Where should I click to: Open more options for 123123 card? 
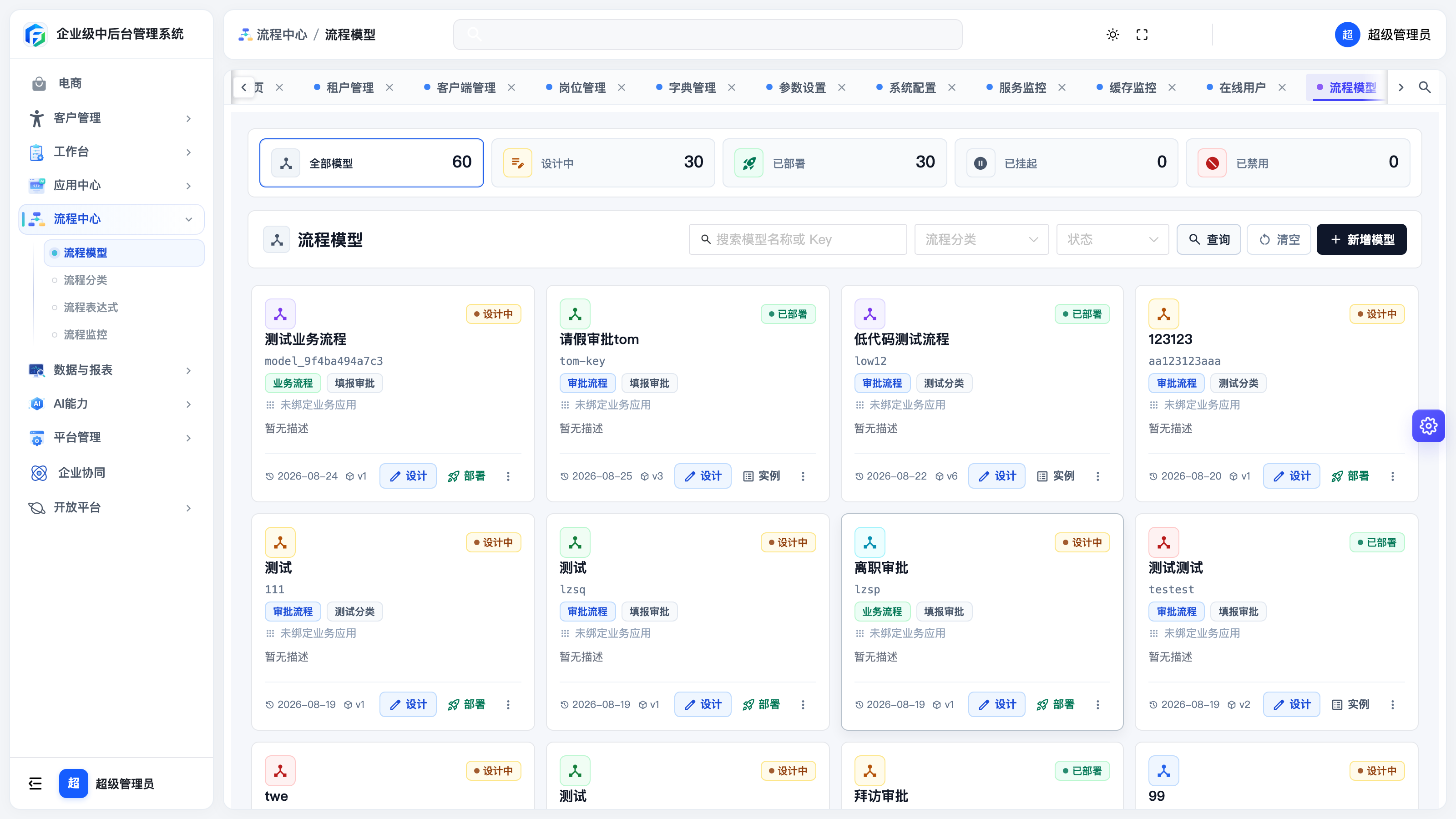click(x=1392, y=476)
